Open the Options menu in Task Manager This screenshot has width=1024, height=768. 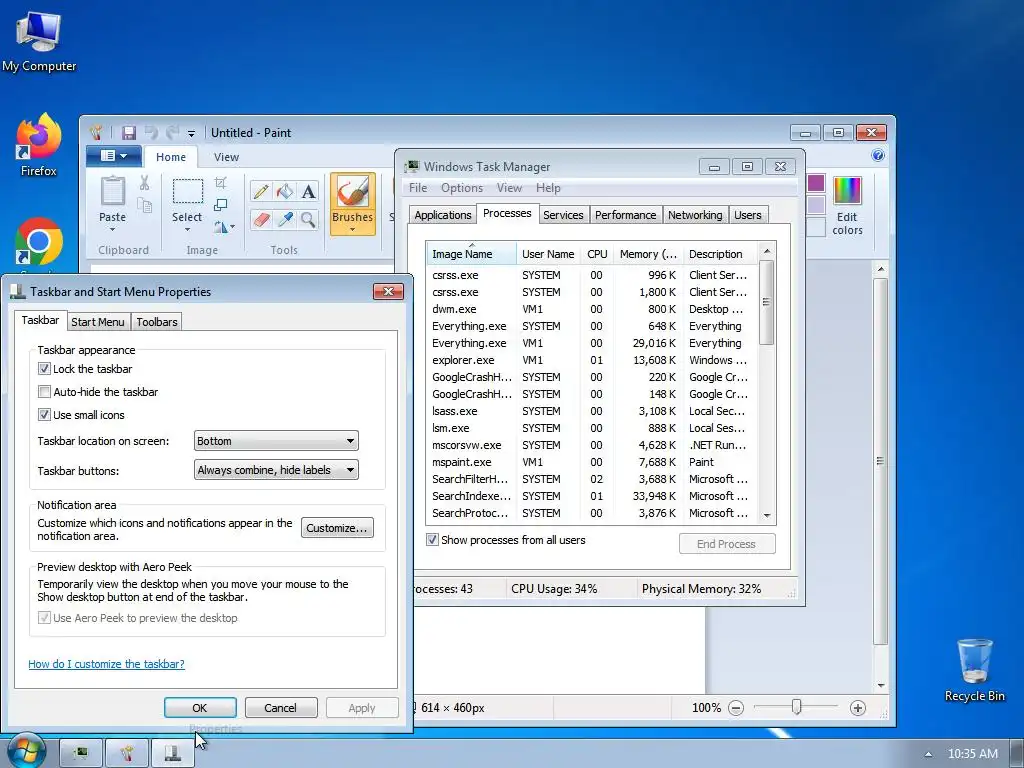pyautogui.click(x=462, y=188)
